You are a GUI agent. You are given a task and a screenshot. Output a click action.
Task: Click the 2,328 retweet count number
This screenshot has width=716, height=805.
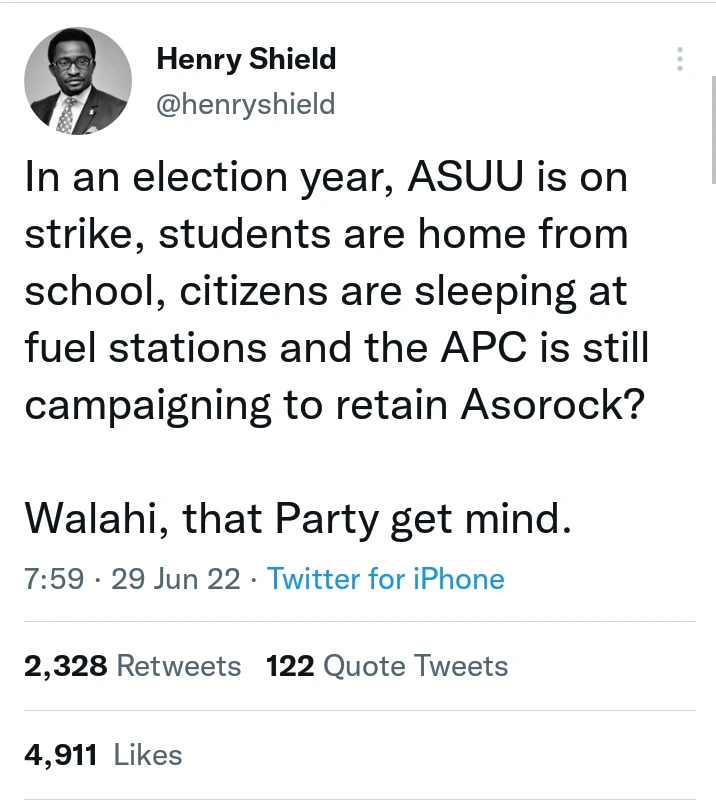pyautogui.click(x=65, y=666)
